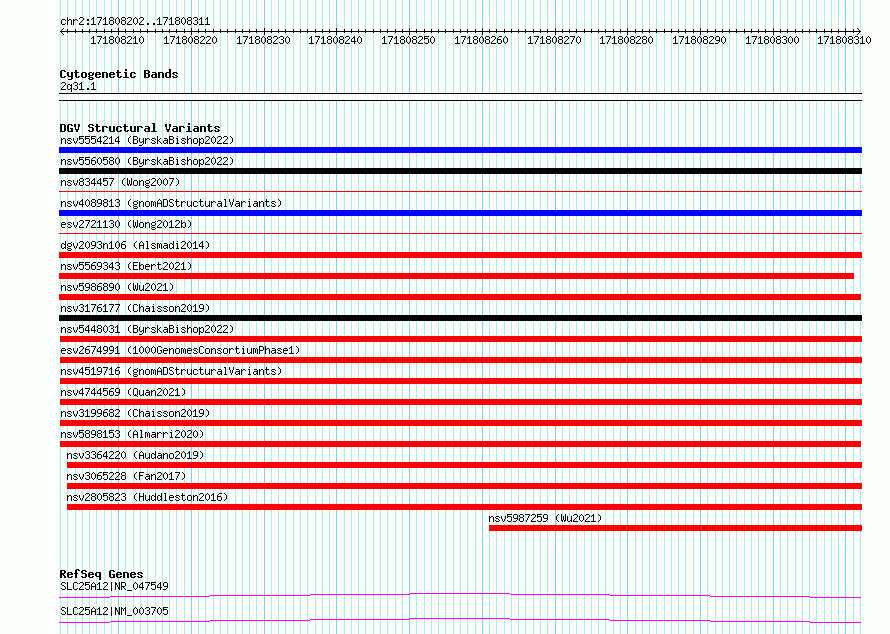The height and width of the screenshot is (634, 890).
Task: Open transcript SLC25A12|NM_003705 label
Action: [x=114, y=611]
